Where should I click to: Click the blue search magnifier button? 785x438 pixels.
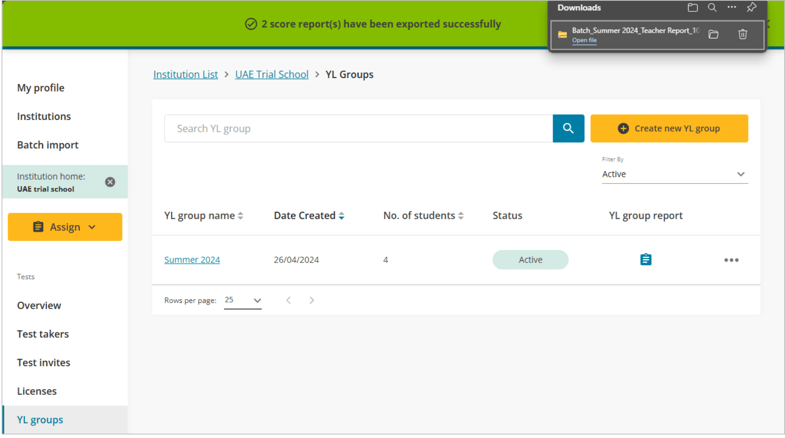(568, 128)
